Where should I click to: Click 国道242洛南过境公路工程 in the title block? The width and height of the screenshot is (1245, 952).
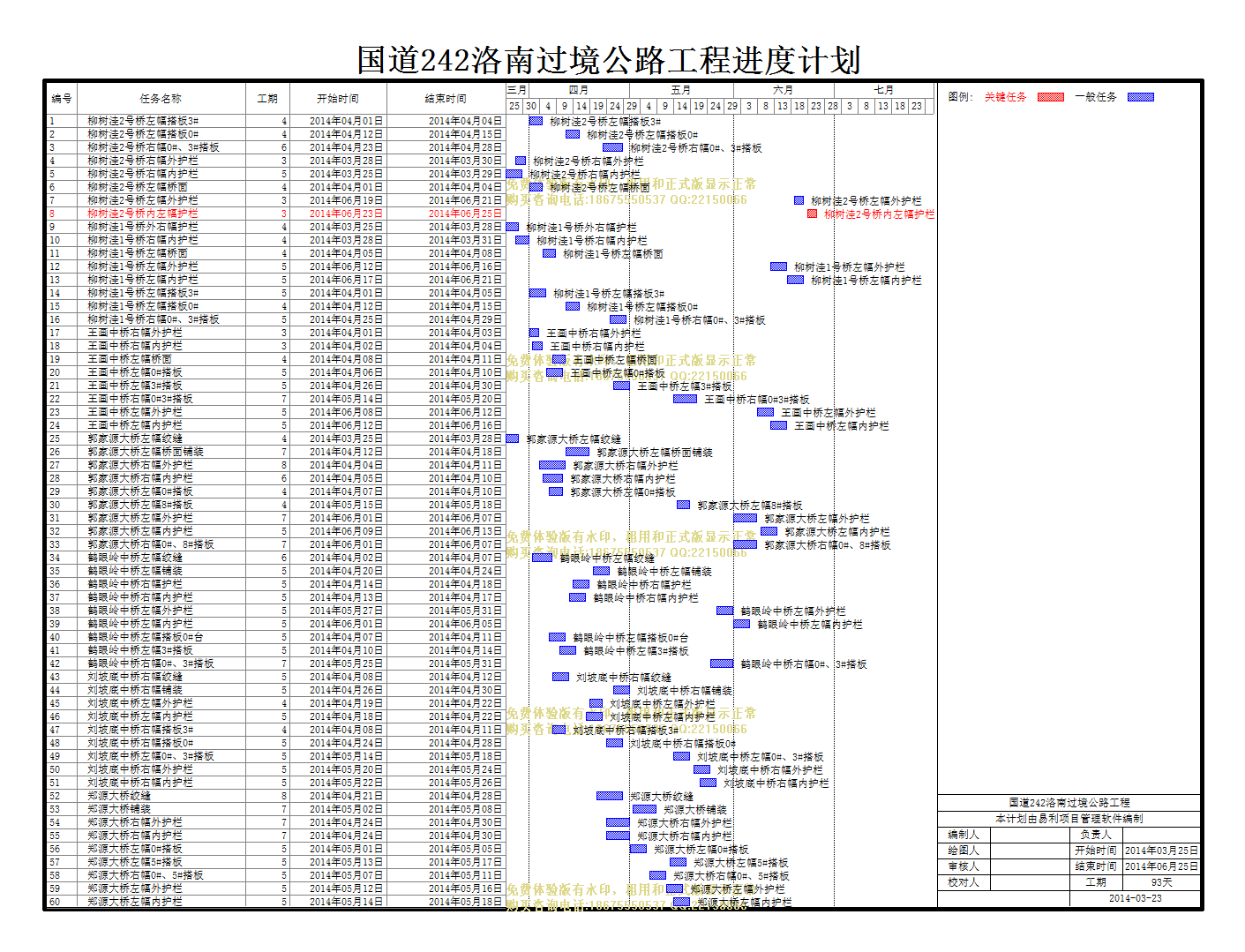1069,803
